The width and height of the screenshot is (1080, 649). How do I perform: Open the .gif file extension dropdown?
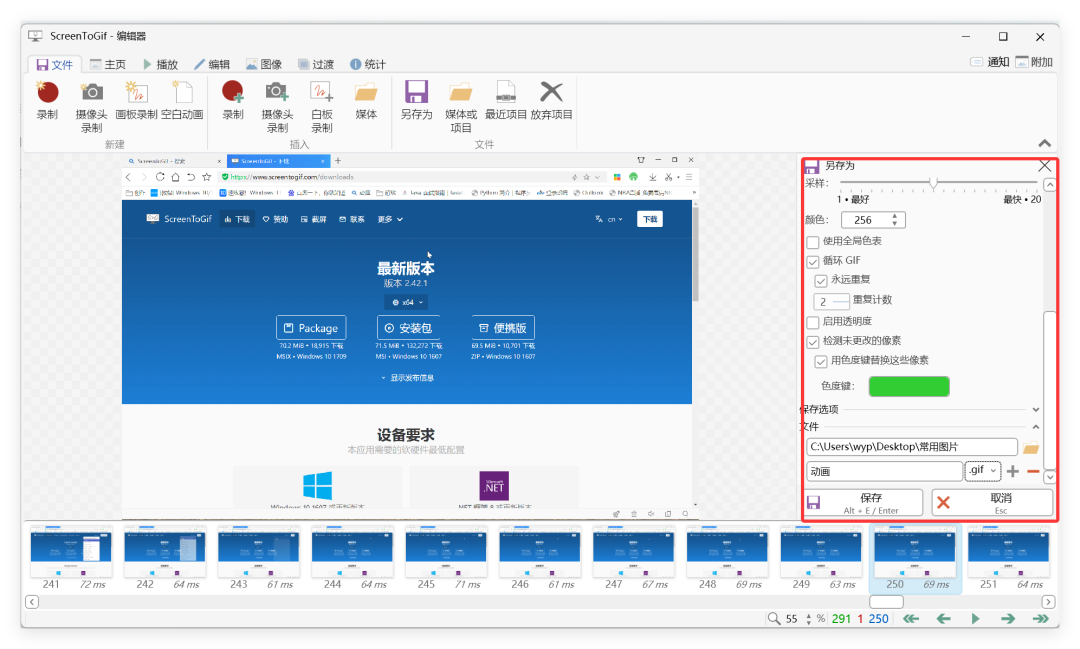coord(982,471)
